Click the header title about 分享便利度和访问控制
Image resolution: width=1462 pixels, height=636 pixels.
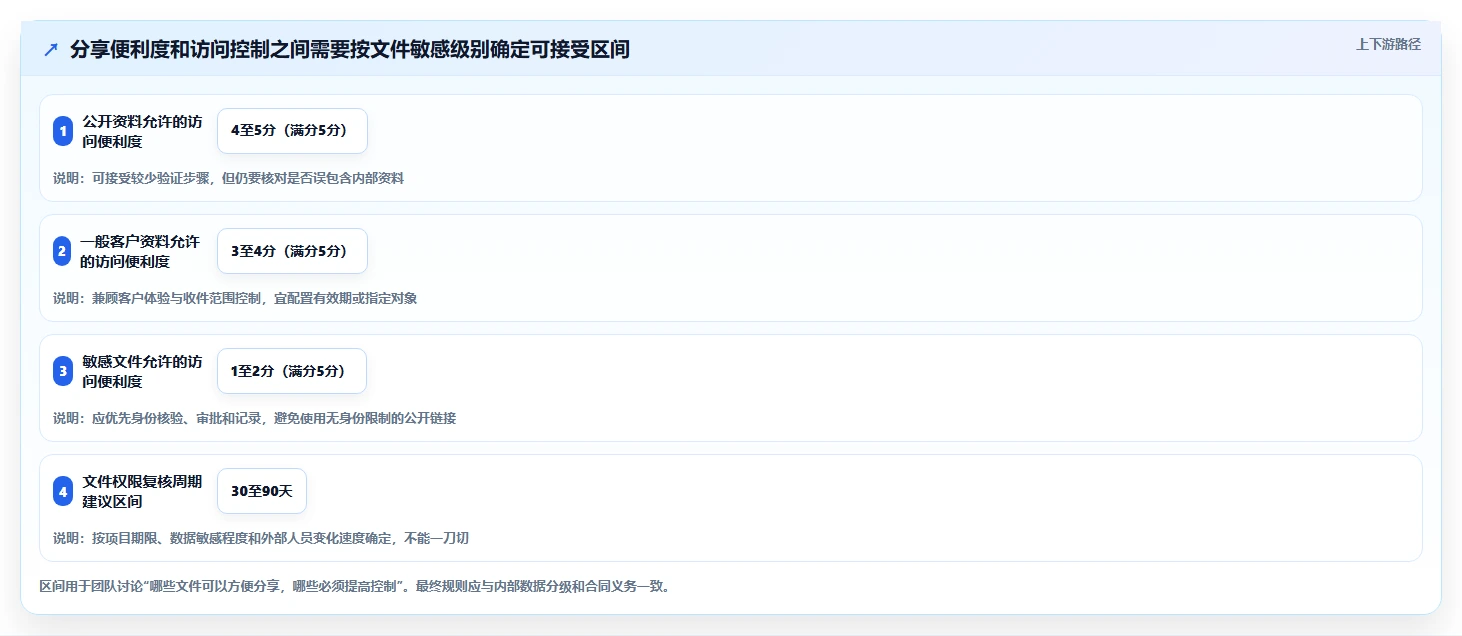(x=350, y=49)
